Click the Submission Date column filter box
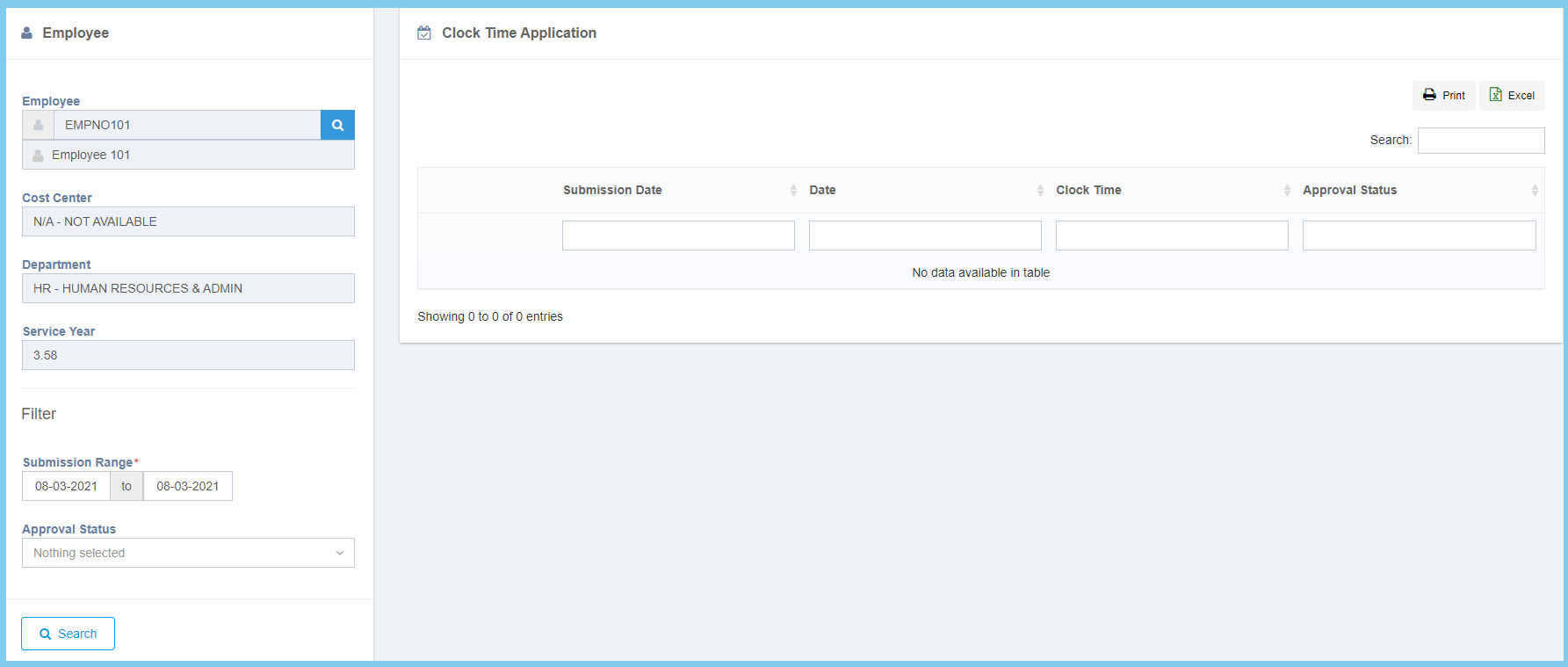 [x=678, y=236]
